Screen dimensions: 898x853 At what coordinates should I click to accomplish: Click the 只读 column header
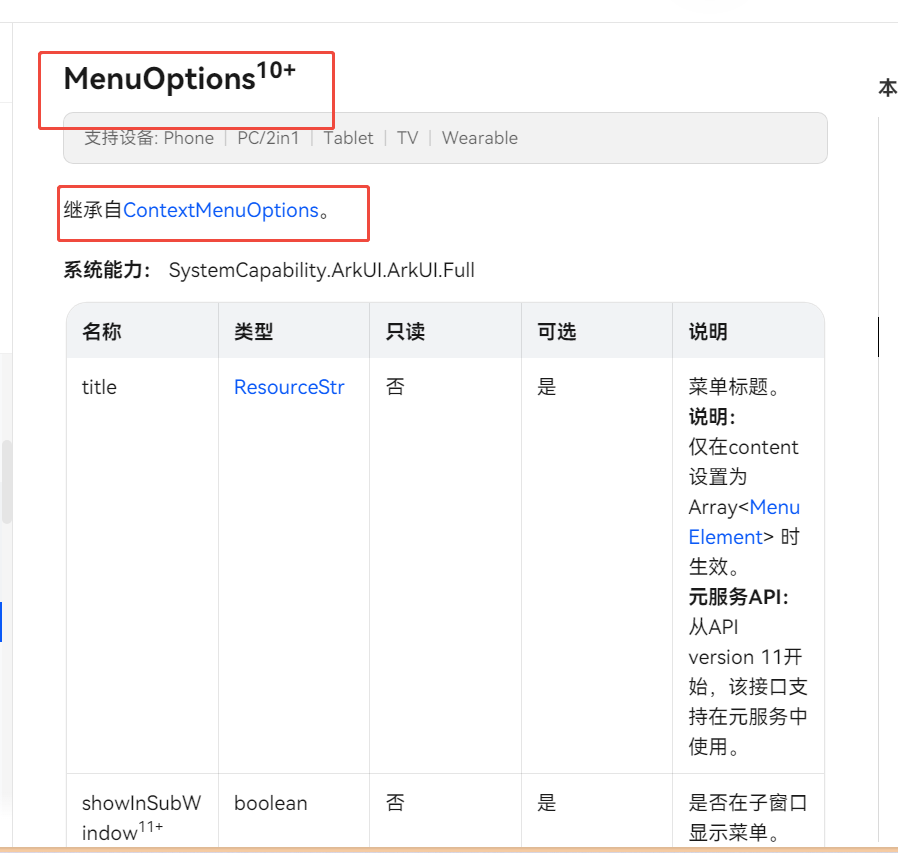[405, 332]
